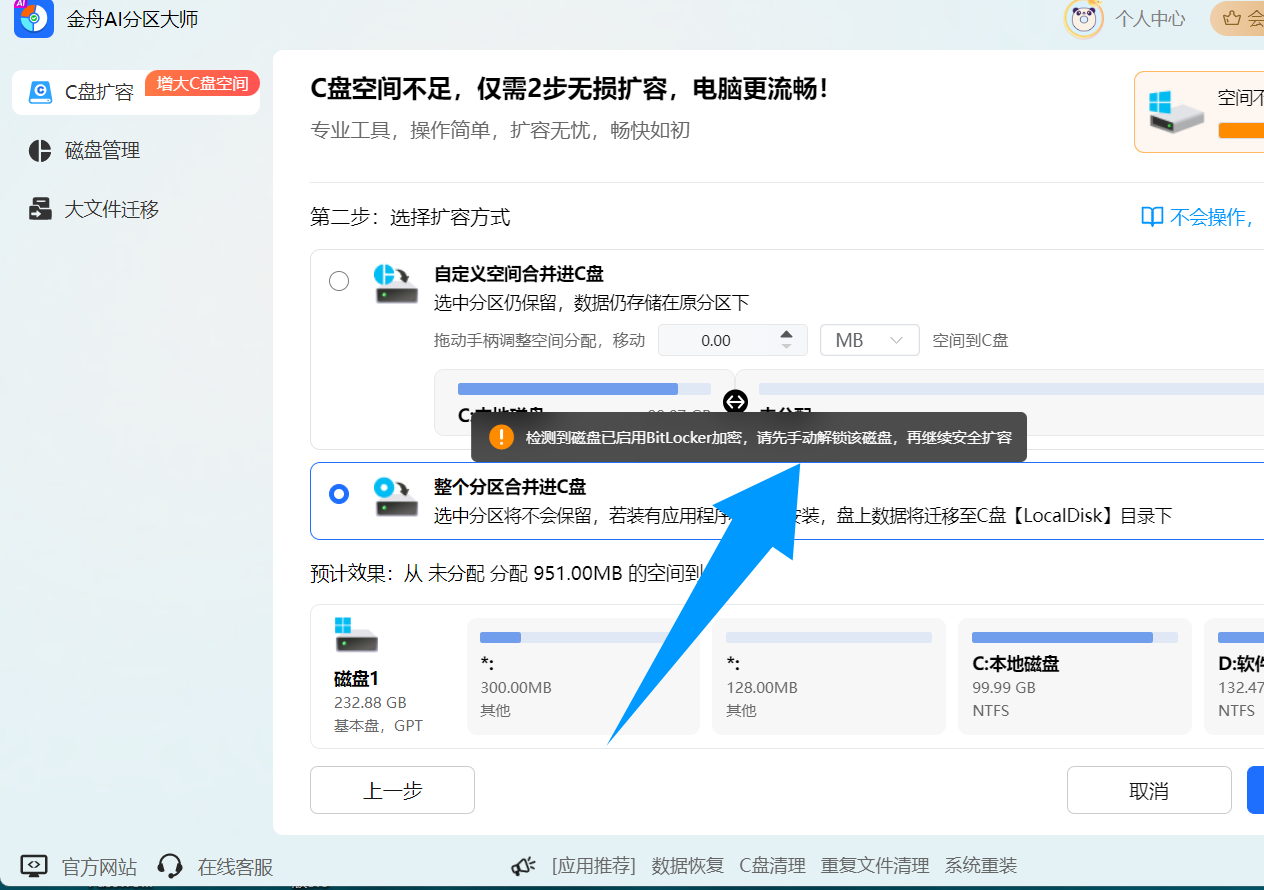Image resolution: width=1264 pixels, height=890 pixels.
Task: Click the crown membership button
Action: [x=1238, y=18]
